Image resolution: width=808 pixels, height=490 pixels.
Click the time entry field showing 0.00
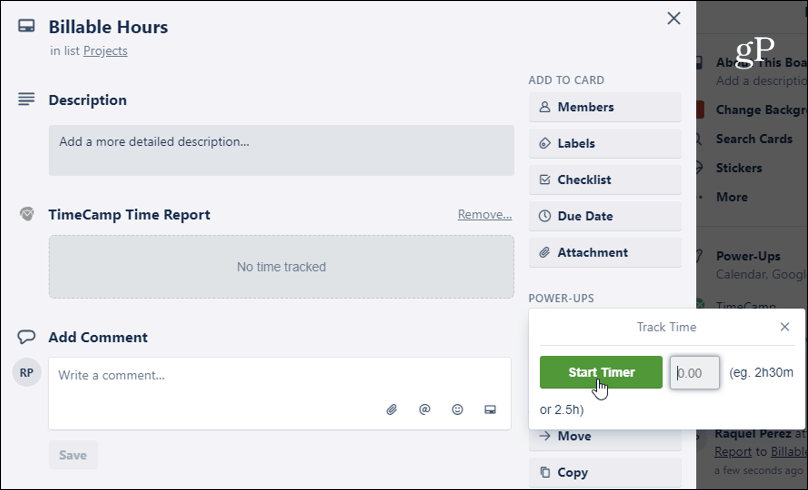(x=695, y=373)
